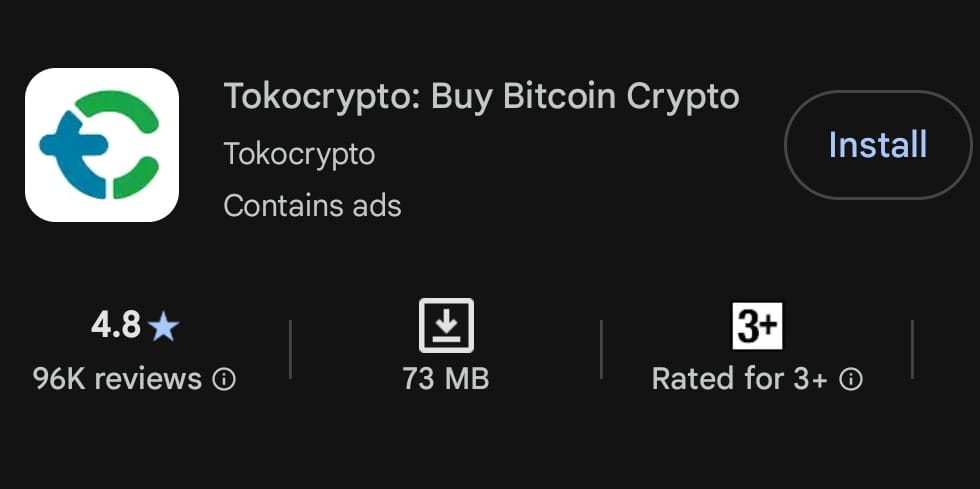Open the info icon beside Rated for 3+
980x489 pixels.
click(x=851, y=379)
